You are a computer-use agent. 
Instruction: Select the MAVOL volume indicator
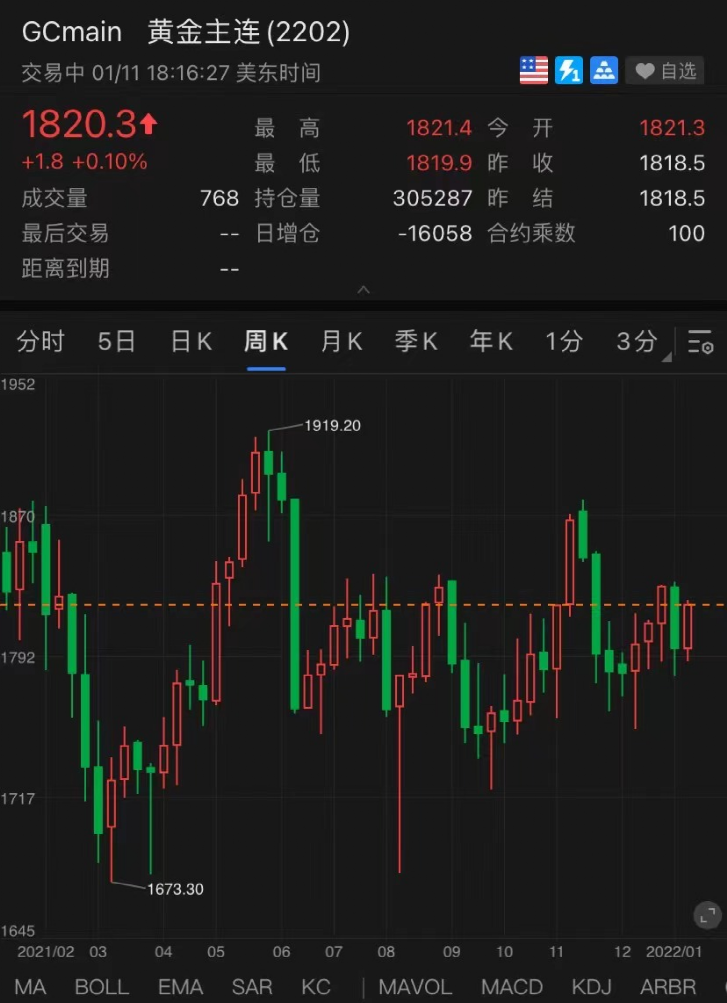(x=416, y=986)
